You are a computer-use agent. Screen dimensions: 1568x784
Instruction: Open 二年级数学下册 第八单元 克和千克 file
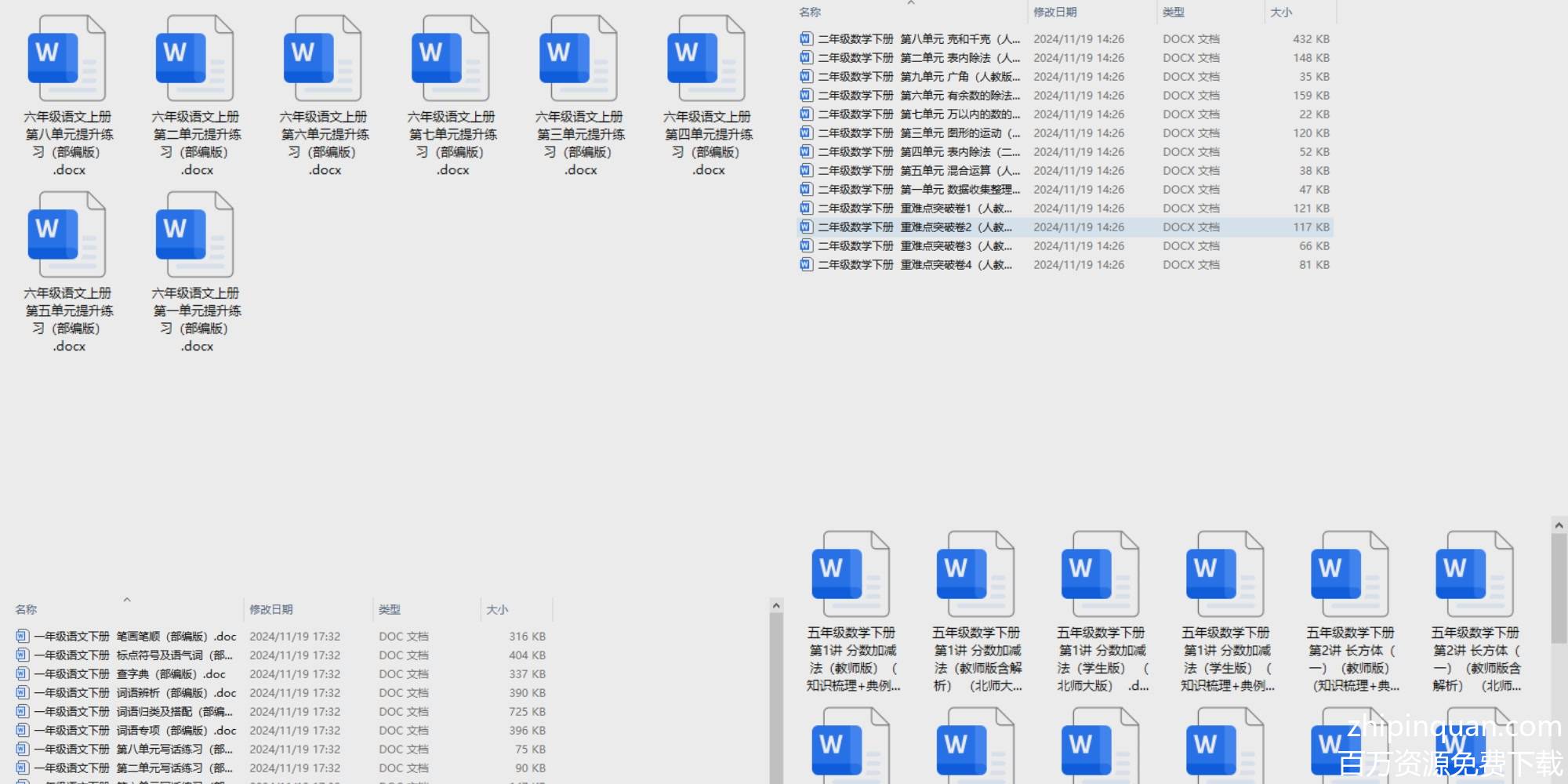[918, 39]
